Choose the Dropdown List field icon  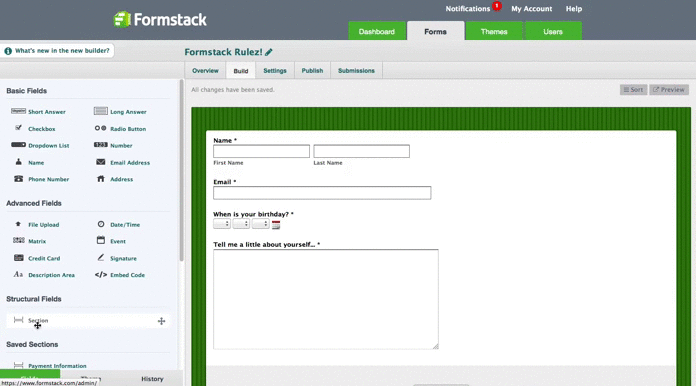(18, 145)
